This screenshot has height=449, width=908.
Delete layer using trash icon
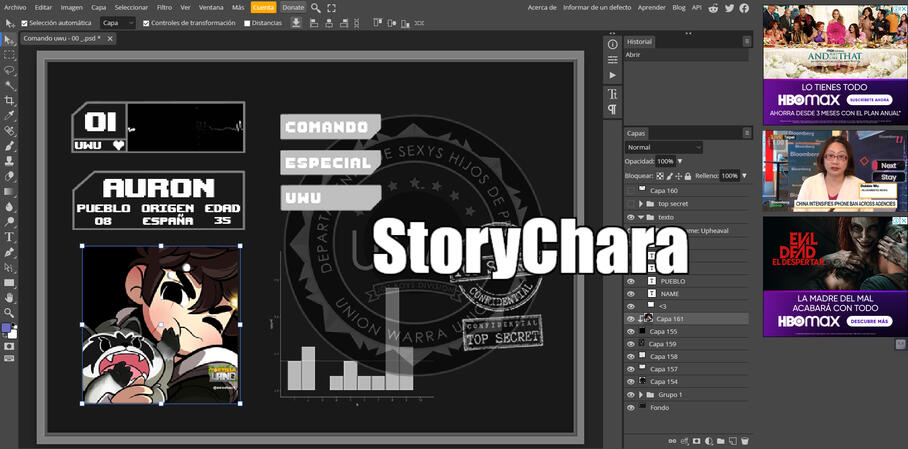coord(745,441)
